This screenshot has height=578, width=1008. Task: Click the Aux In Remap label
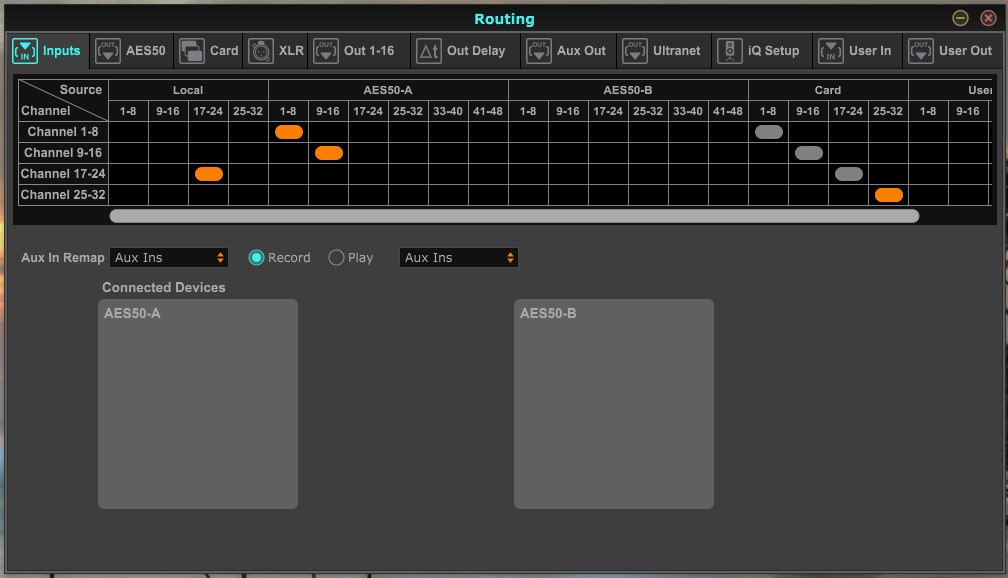[x=62, y=258]
